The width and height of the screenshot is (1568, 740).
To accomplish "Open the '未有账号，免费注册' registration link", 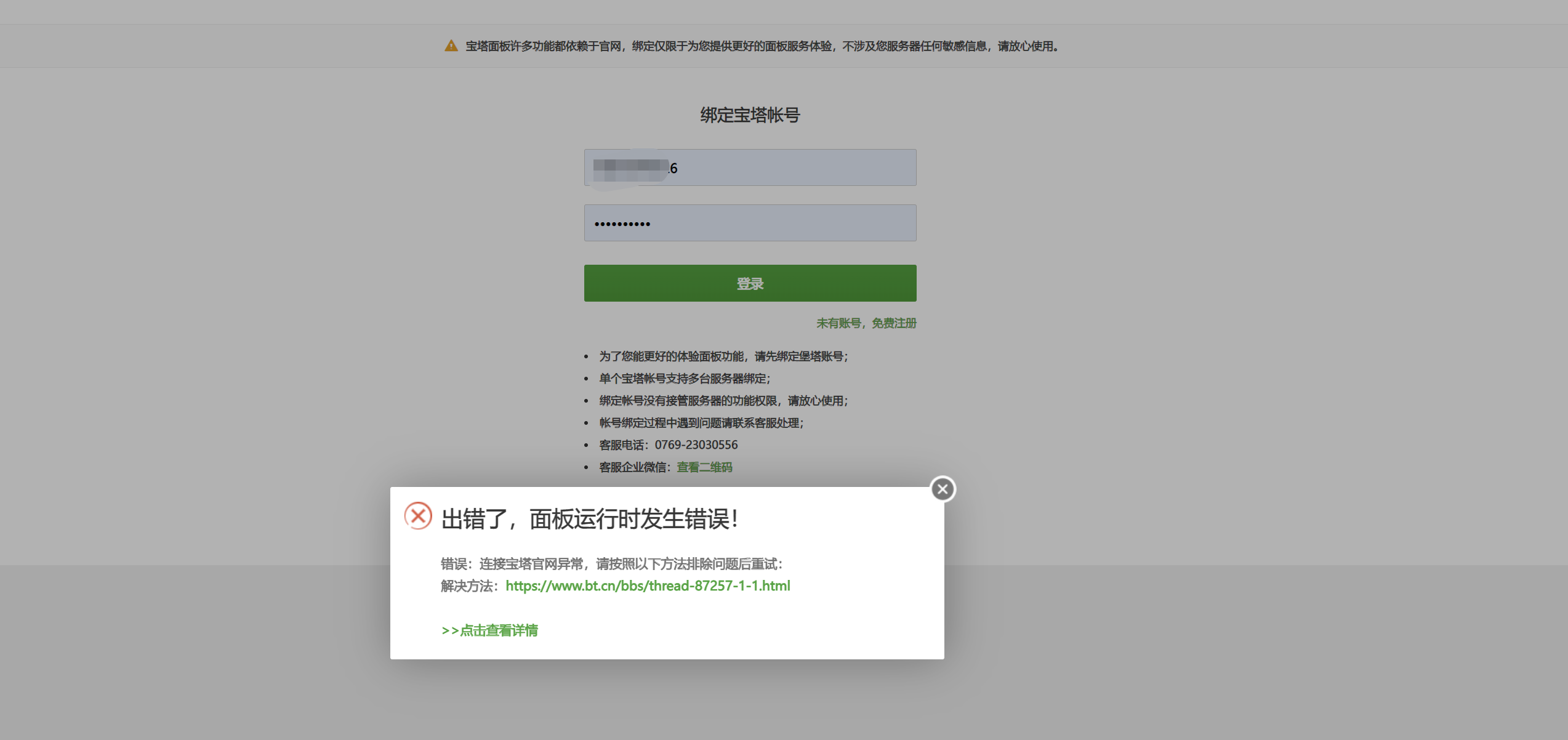I will [866, 323].
